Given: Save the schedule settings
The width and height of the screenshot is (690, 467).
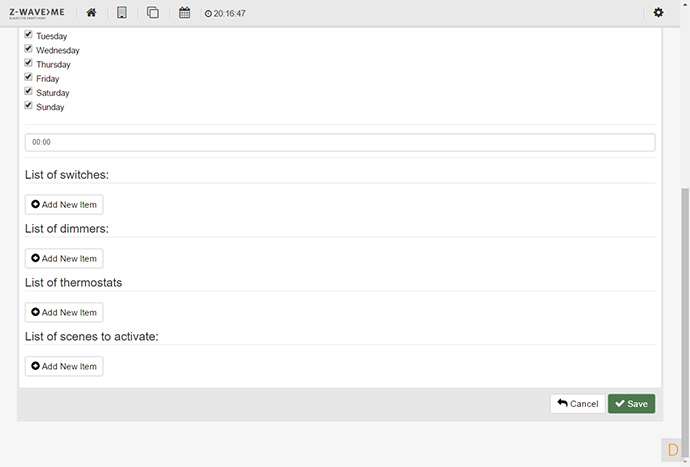Looking at the screenshot, I should pyautogui.click(x=631, y=404).
